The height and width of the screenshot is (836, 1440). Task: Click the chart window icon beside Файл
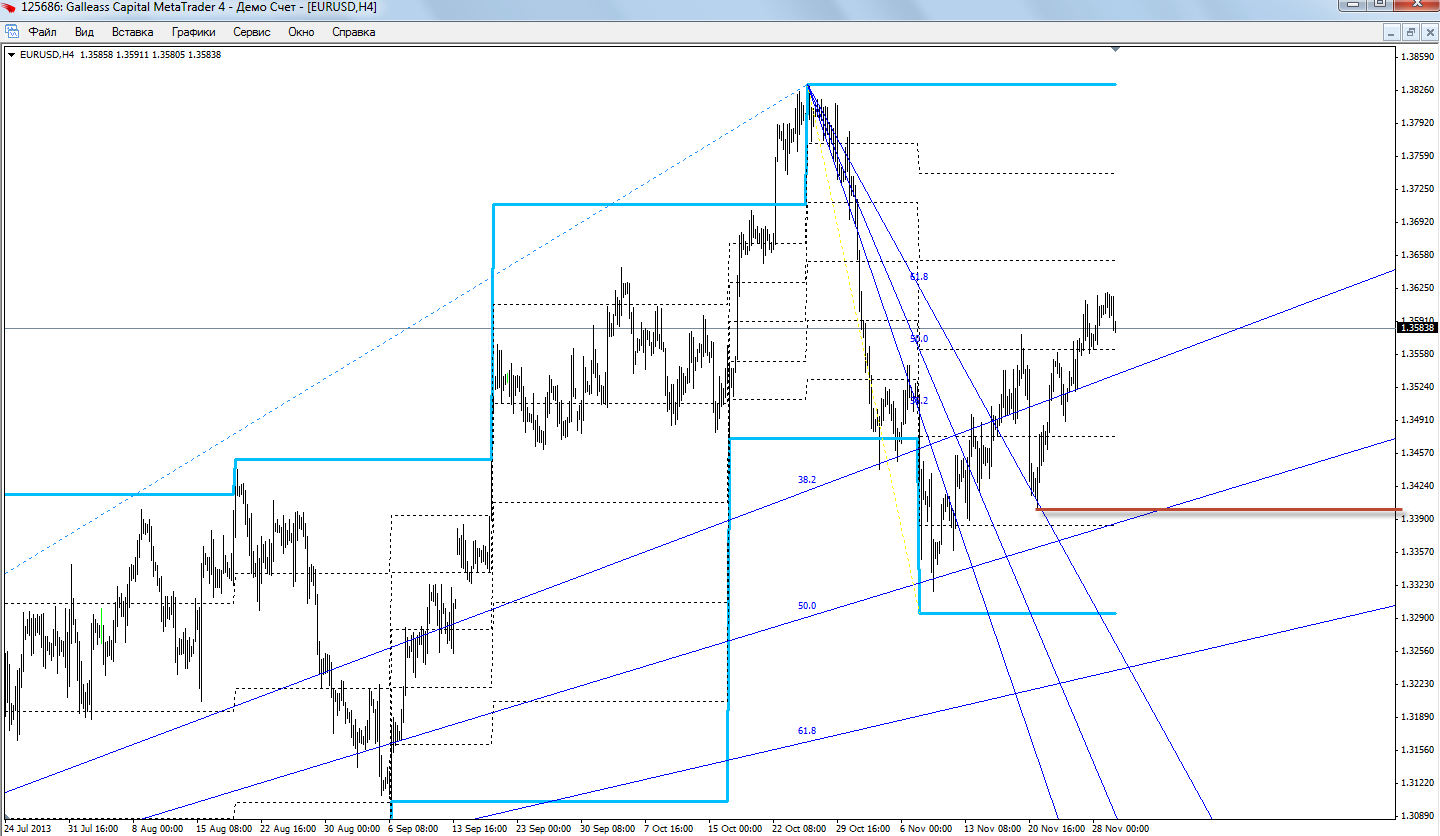click(12, 32)
